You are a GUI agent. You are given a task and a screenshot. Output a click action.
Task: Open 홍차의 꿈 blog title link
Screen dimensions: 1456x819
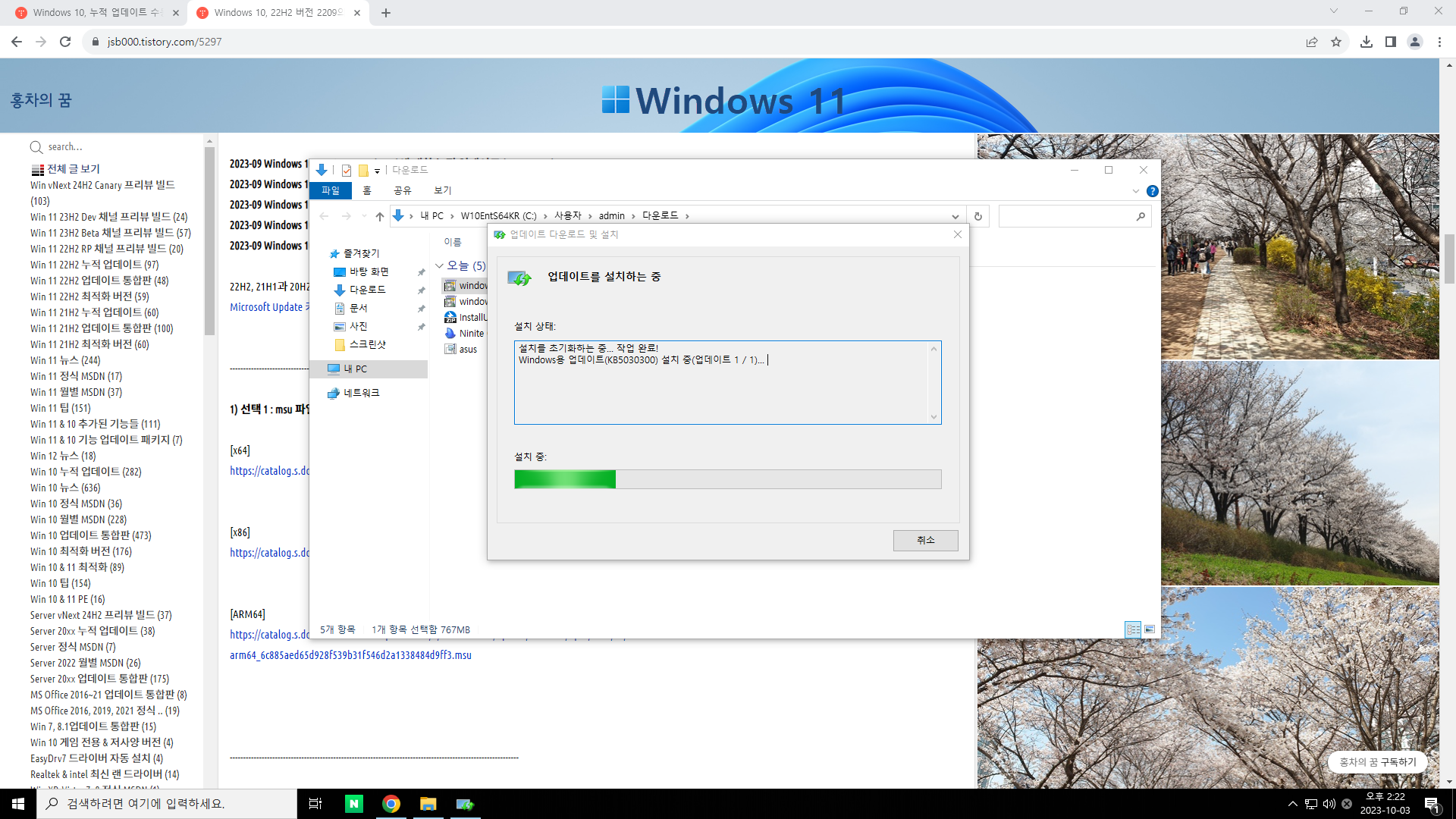[x=41, y=100]
